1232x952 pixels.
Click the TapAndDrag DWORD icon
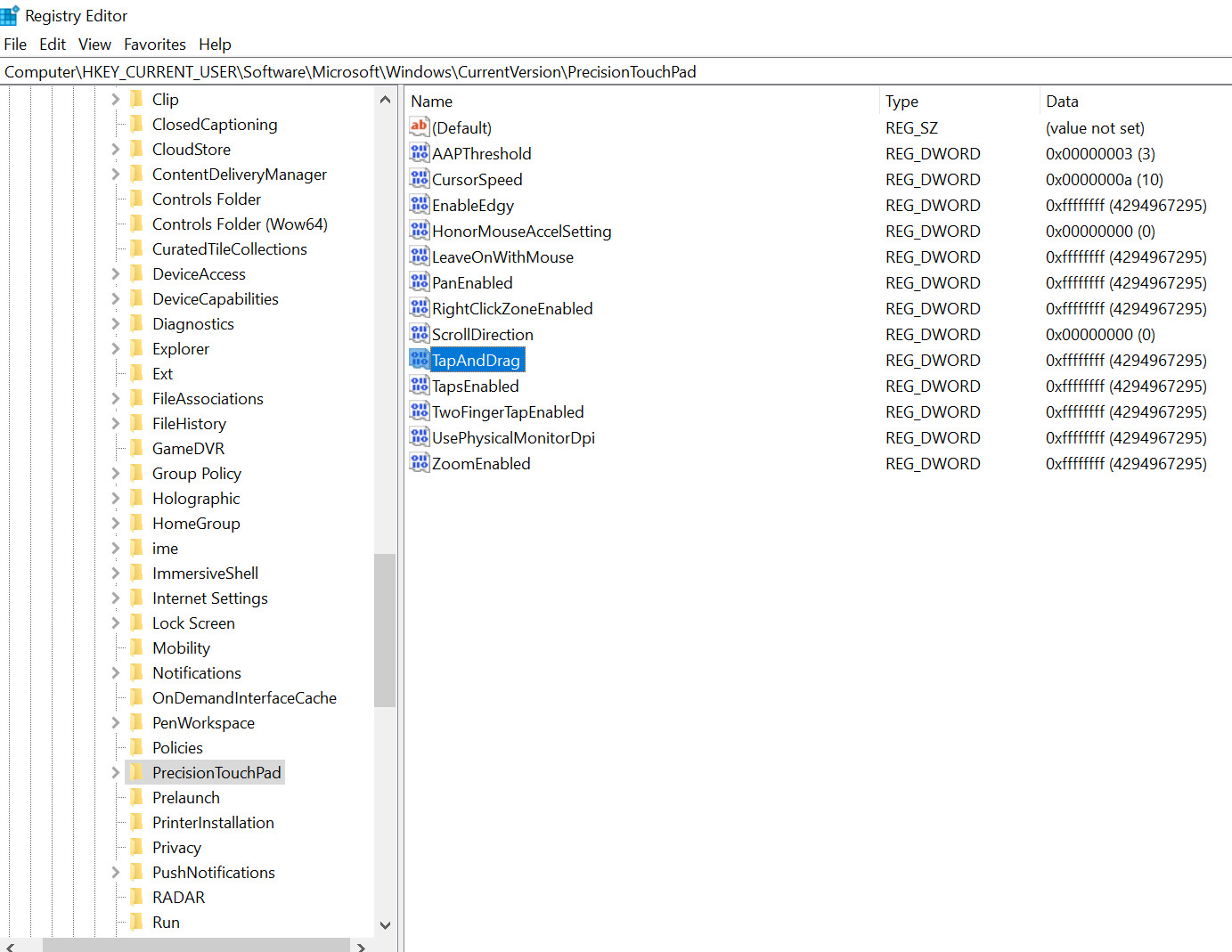pyautogui.click(x=420, y=360)
